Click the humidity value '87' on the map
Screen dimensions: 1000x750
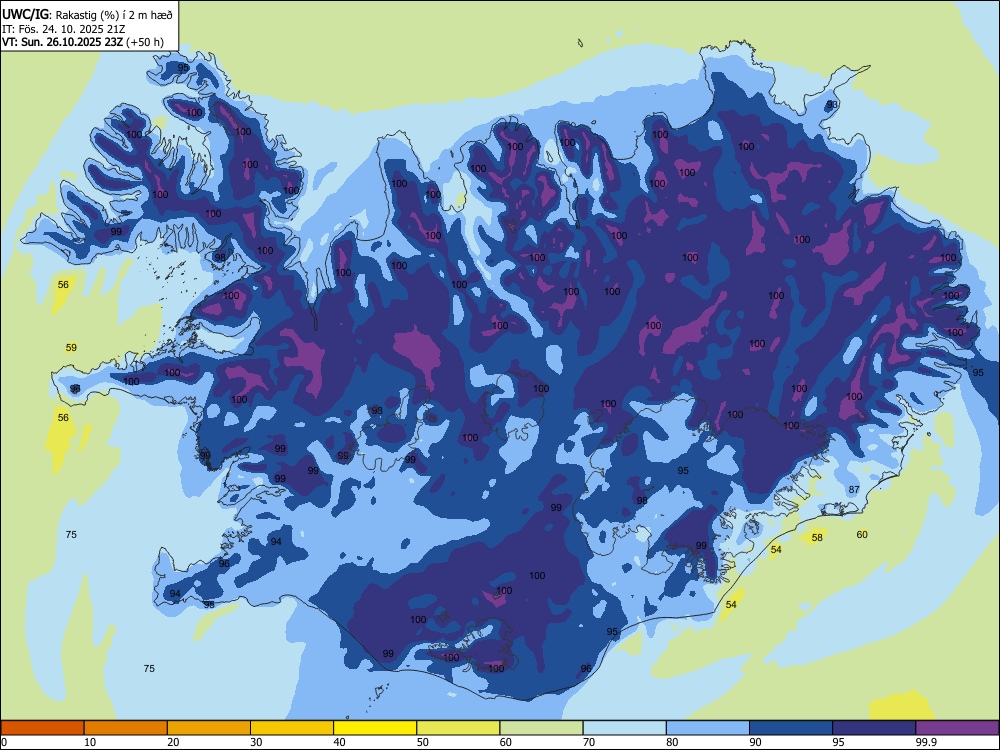pyautogui.click(x=854, y=490)
